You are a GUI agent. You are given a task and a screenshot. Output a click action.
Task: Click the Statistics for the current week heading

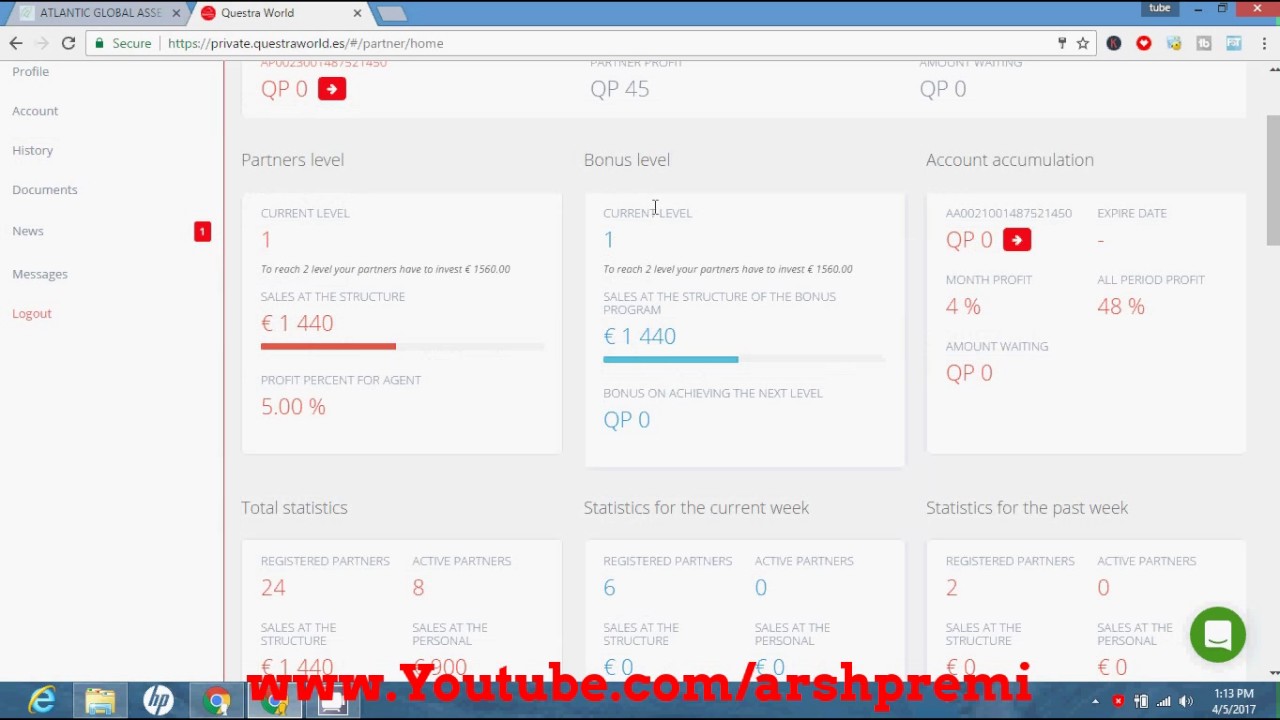pos(697,508)
